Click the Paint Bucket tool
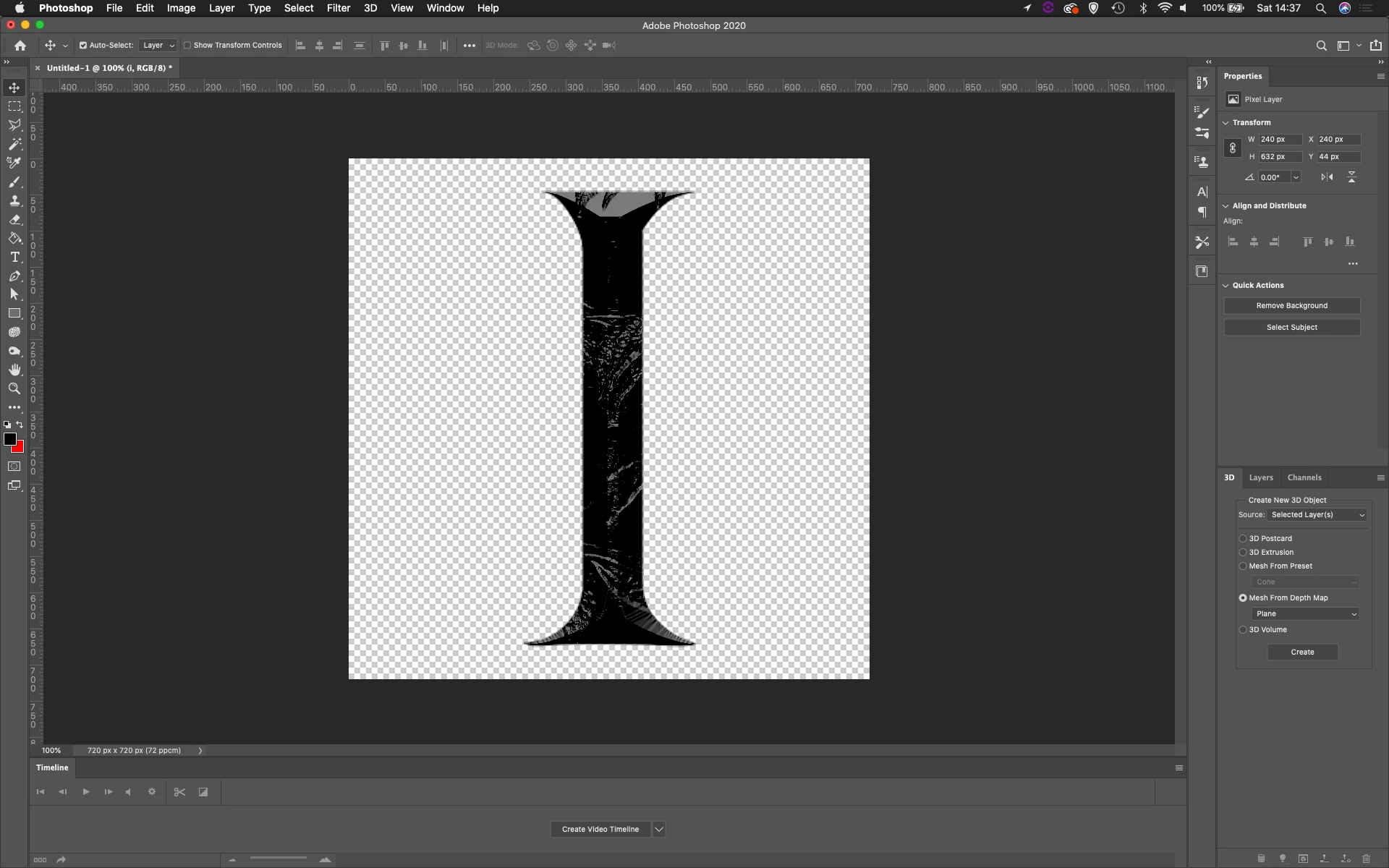The height and width of the screenshot is (868, 1389). tap(14, 238)
